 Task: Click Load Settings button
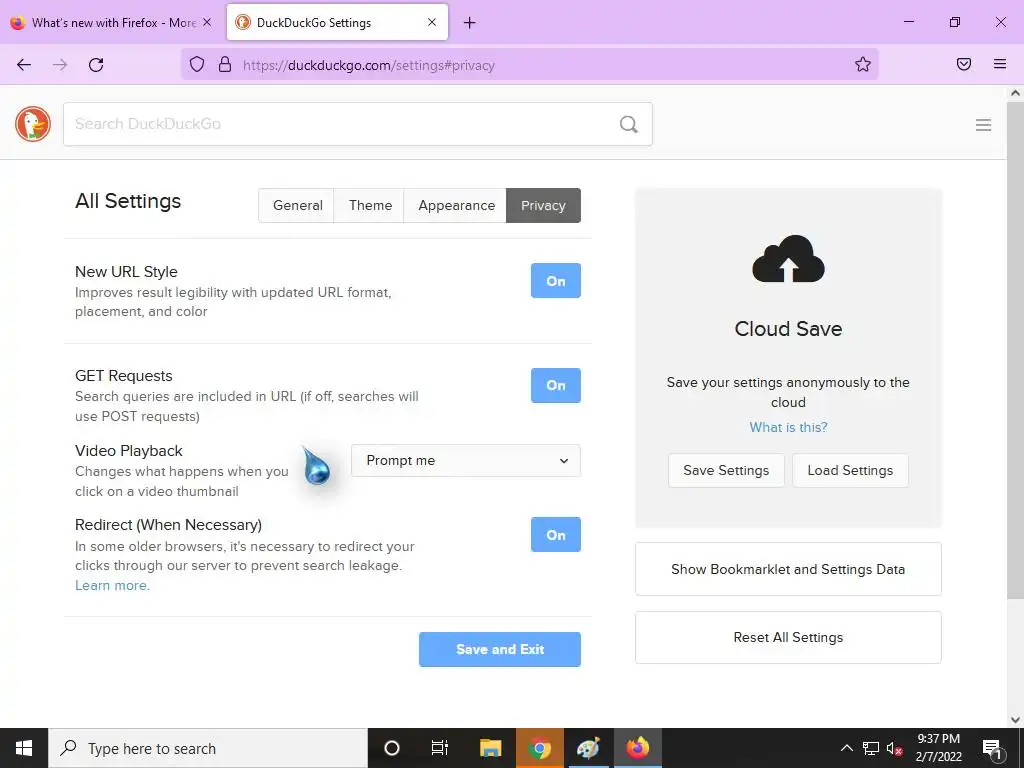coord(850,470)
